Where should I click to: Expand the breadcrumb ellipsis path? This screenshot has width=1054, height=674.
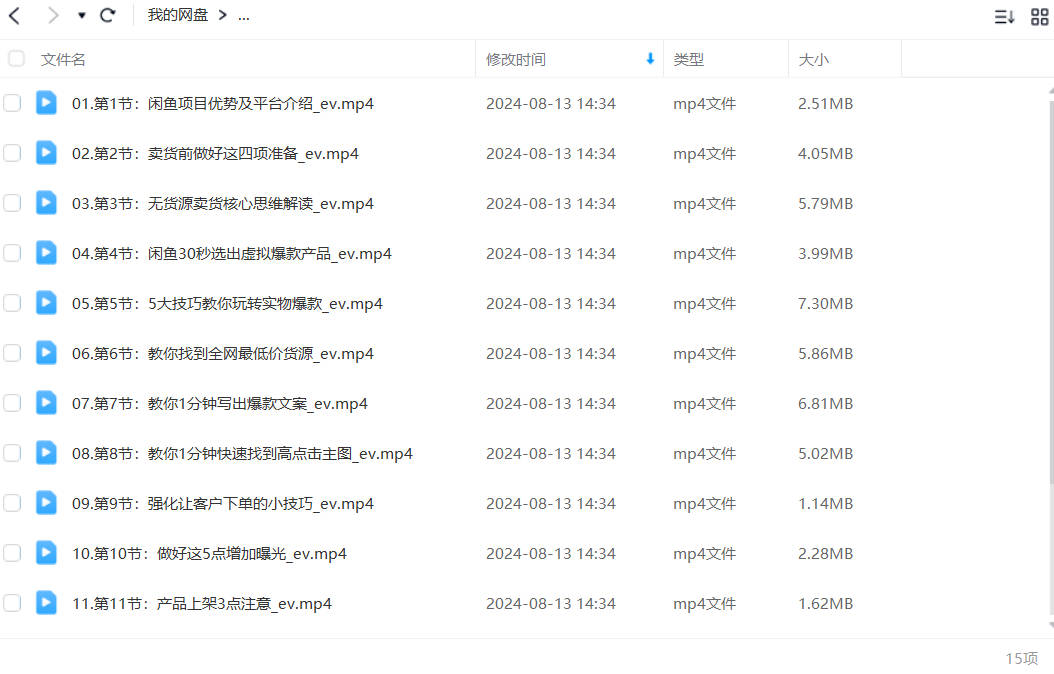tap(243, 15)
